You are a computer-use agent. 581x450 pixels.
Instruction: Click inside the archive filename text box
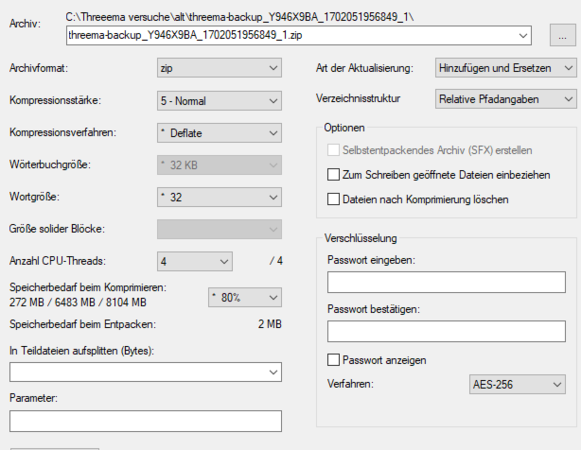[x=291, y=36]
